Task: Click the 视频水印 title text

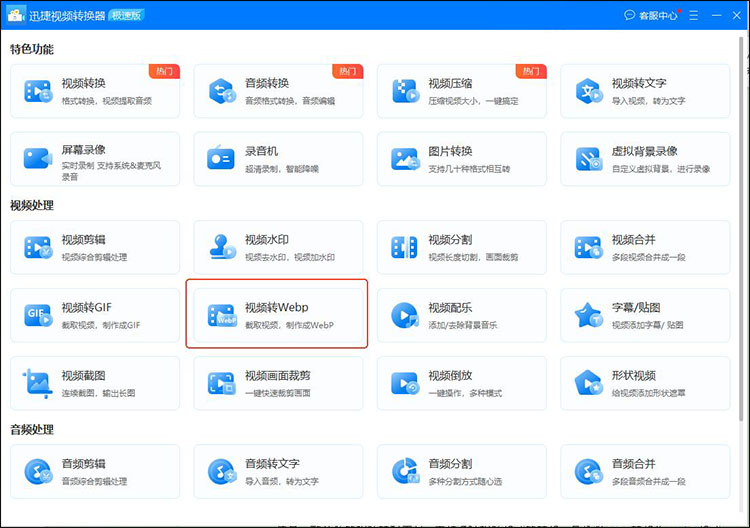Action: pyautogui.click(x=267, y=240)
